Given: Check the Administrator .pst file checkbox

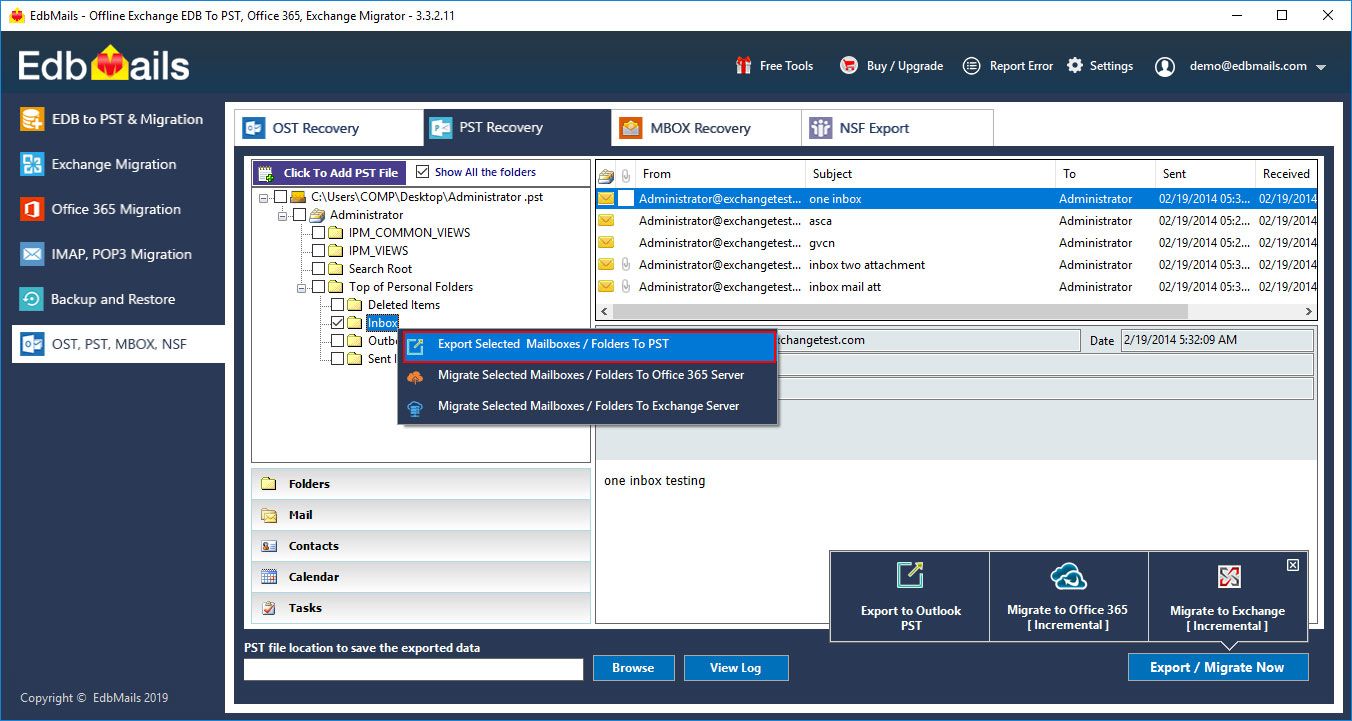Looking at the screenshot, I should click(x=280, y=197).
